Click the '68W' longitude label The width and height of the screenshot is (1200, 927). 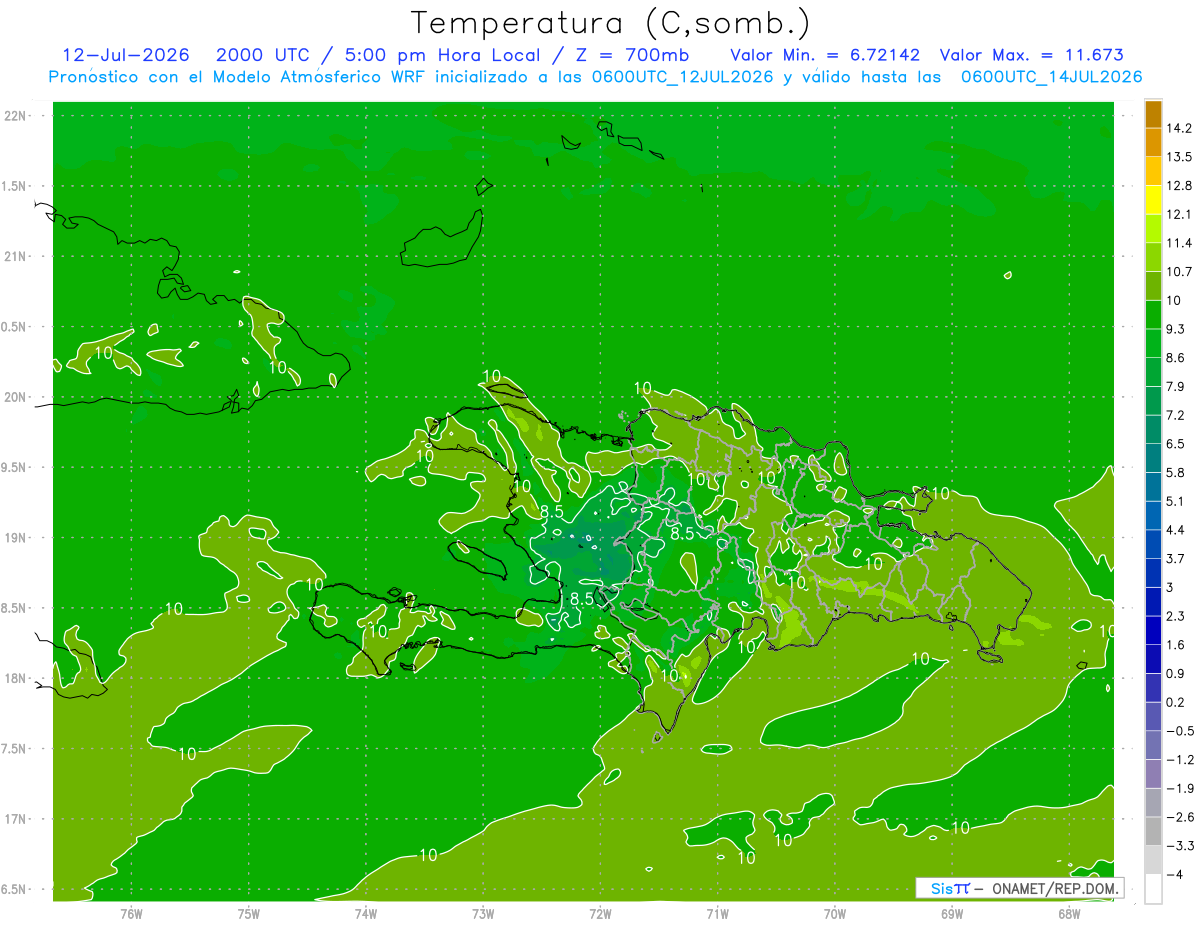(1069, 914)
